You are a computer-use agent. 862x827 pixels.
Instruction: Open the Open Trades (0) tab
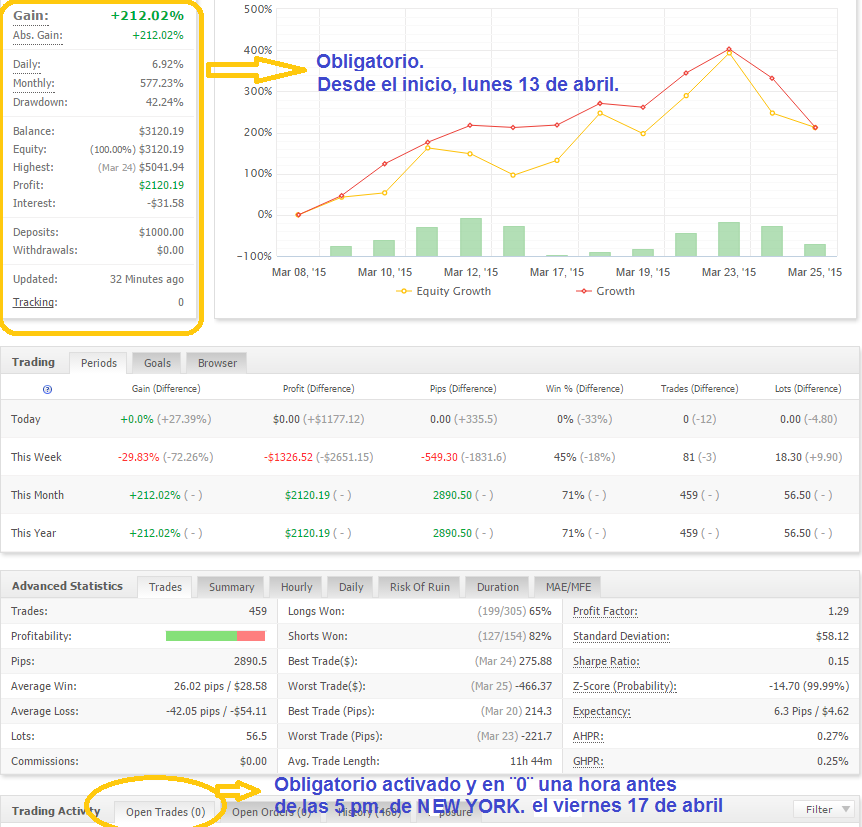pos(165,812)
